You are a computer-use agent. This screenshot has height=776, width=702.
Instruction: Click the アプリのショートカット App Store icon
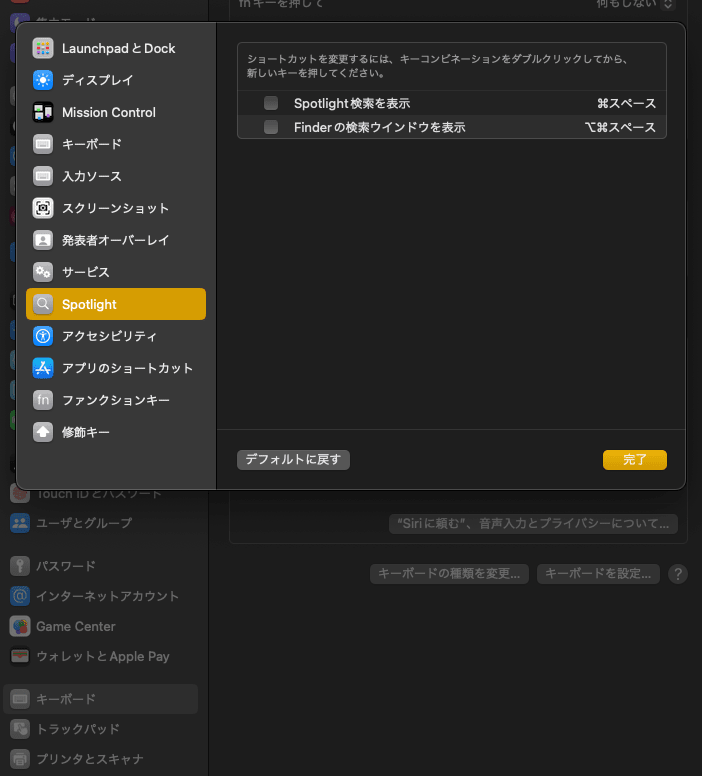[x=43, y=368]
